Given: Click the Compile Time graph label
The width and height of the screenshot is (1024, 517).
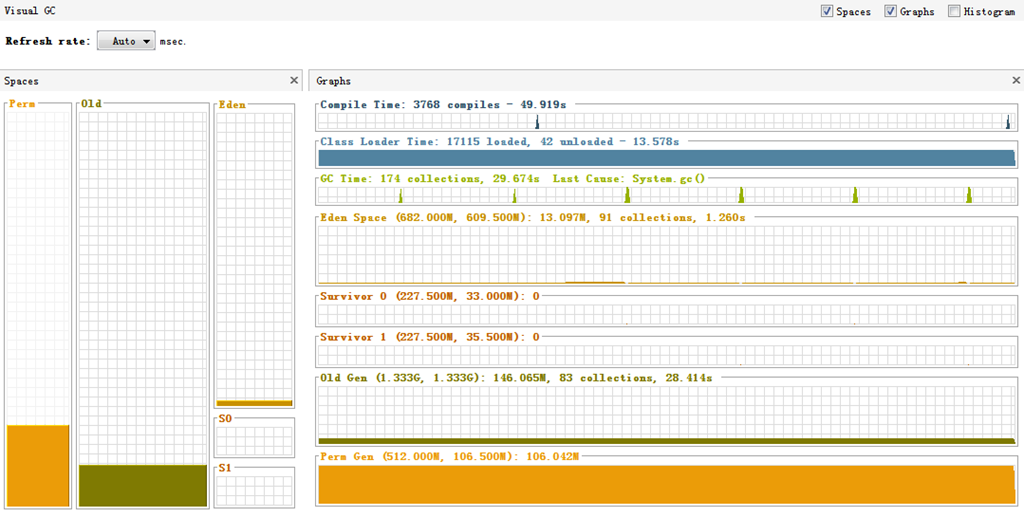Looking at the screenshot, I should click(x=445, y=104).
